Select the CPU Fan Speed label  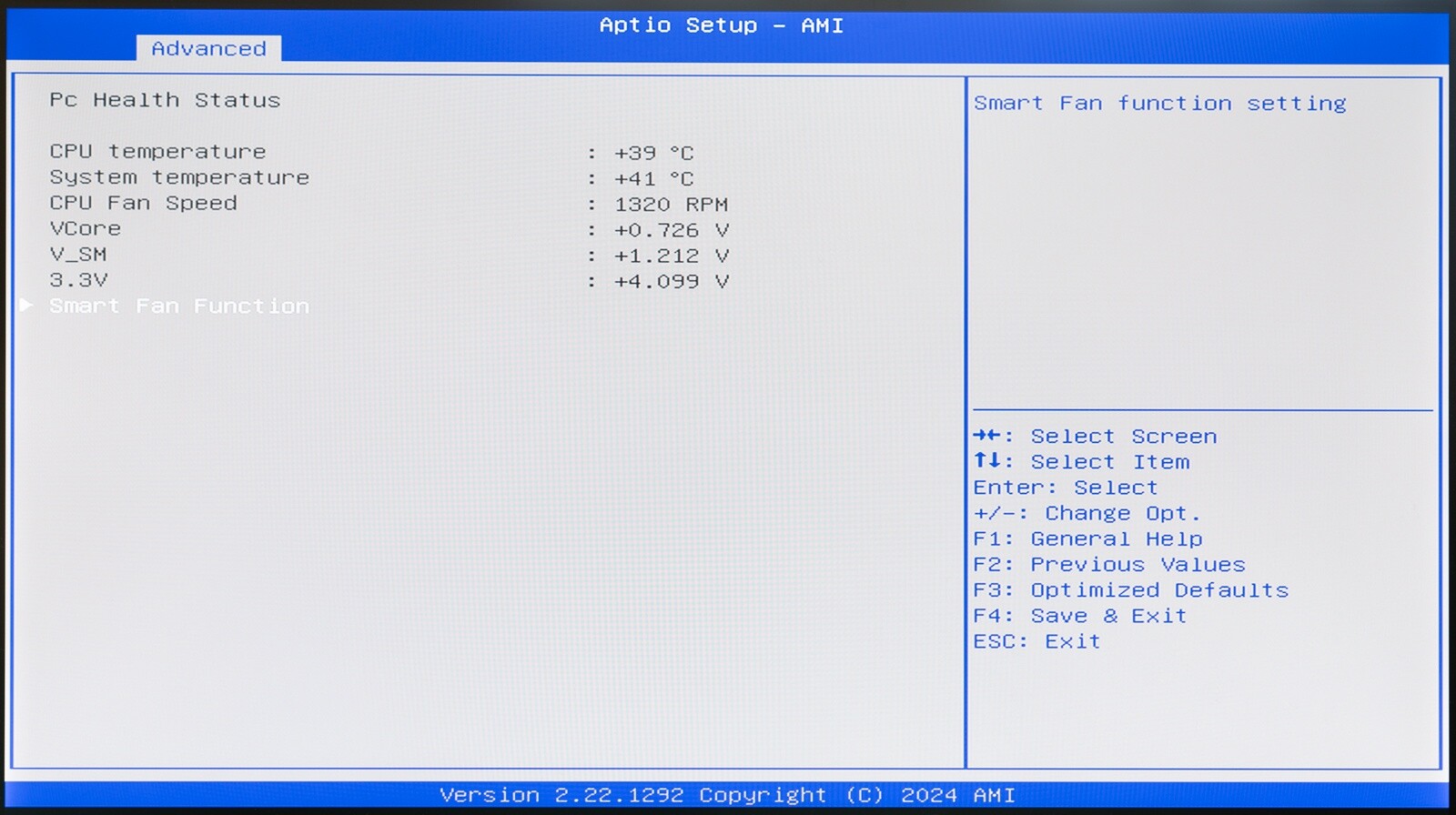click(143, 203)
